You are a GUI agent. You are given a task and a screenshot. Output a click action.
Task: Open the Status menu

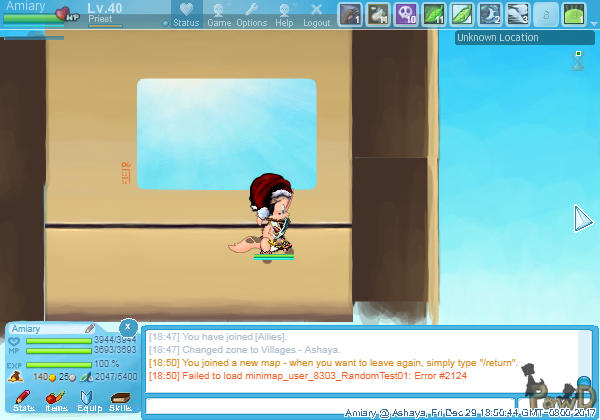pyautogui.click(x=185, y=14)
